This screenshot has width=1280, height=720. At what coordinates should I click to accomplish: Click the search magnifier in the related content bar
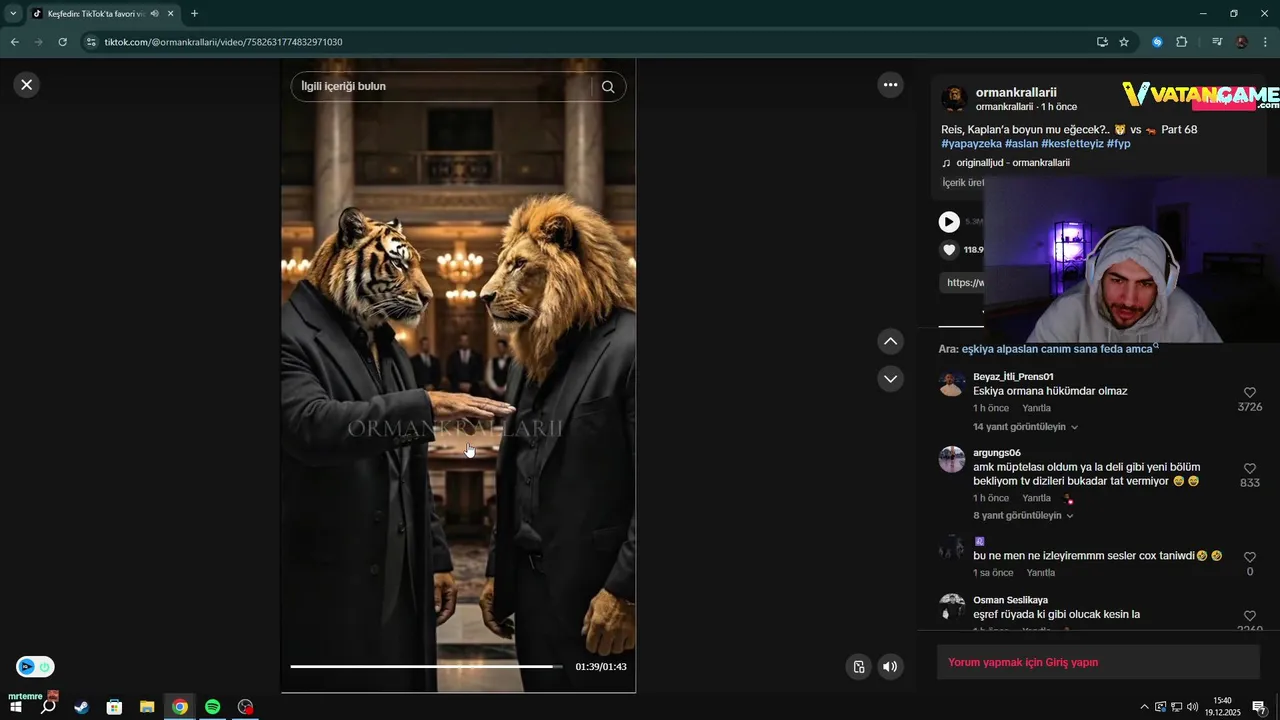[x=608, y=87]
